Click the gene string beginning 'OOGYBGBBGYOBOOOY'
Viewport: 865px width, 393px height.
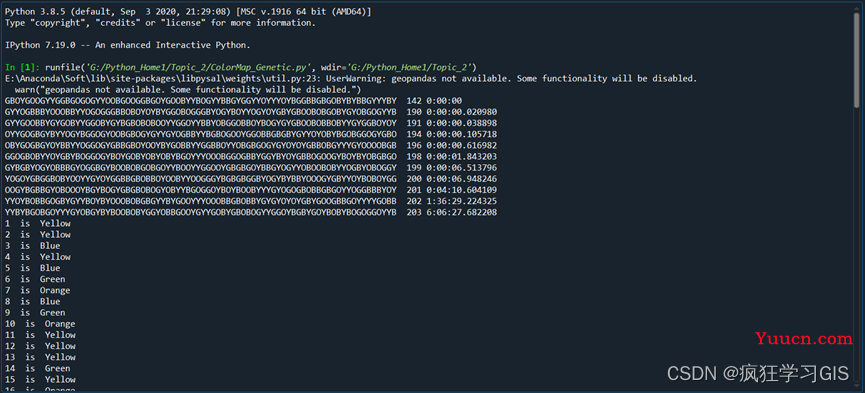(201, 190)
